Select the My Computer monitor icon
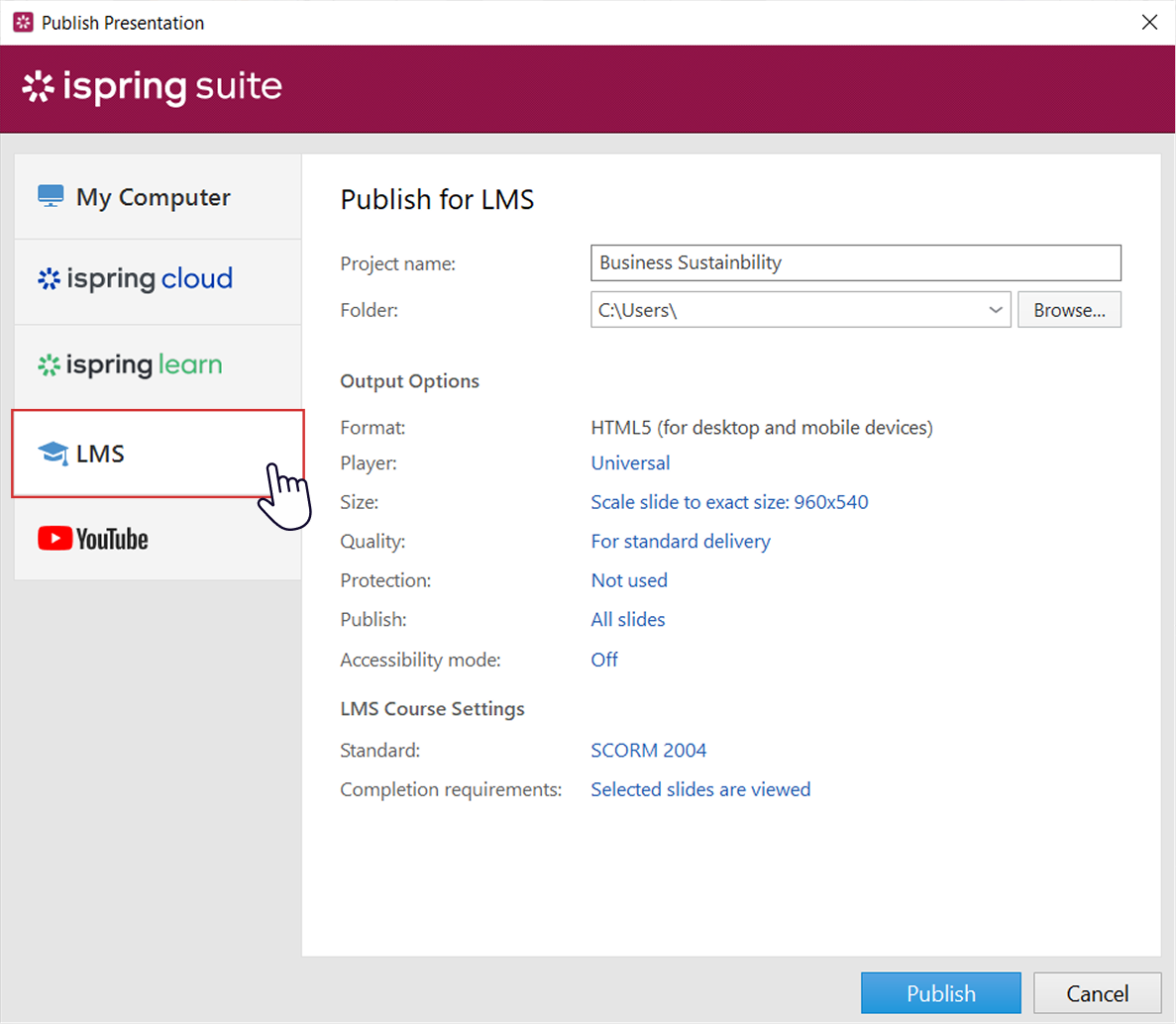This screenshot has width=1176, height=1024. tap(50, 196)
